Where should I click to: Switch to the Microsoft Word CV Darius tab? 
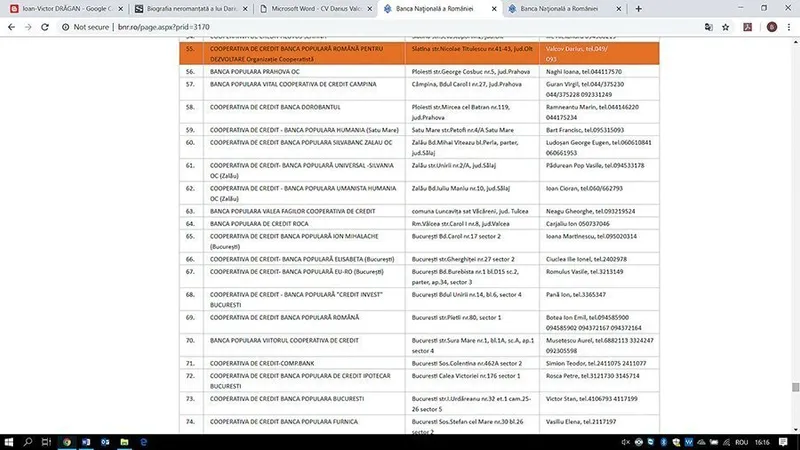[315, 9]
